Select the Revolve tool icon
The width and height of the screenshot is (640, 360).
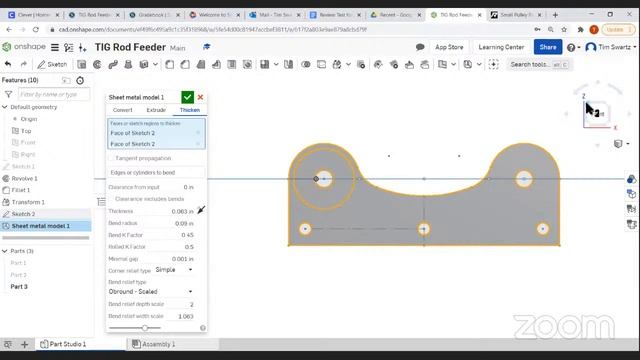tap(97, 64)
